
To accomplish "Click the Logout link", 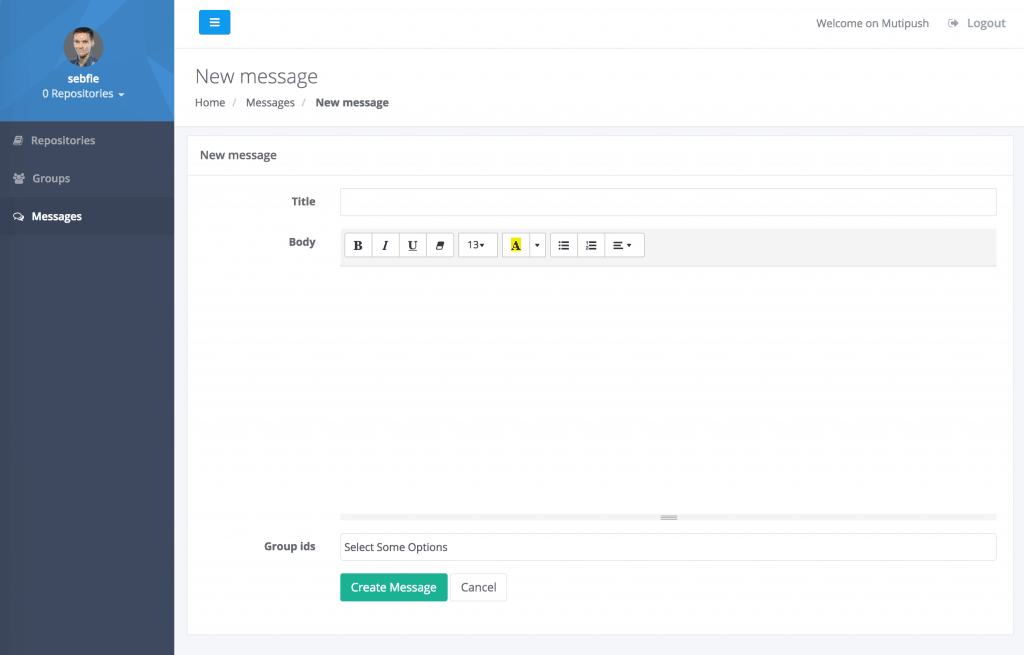I will click(x=986, y=24).
